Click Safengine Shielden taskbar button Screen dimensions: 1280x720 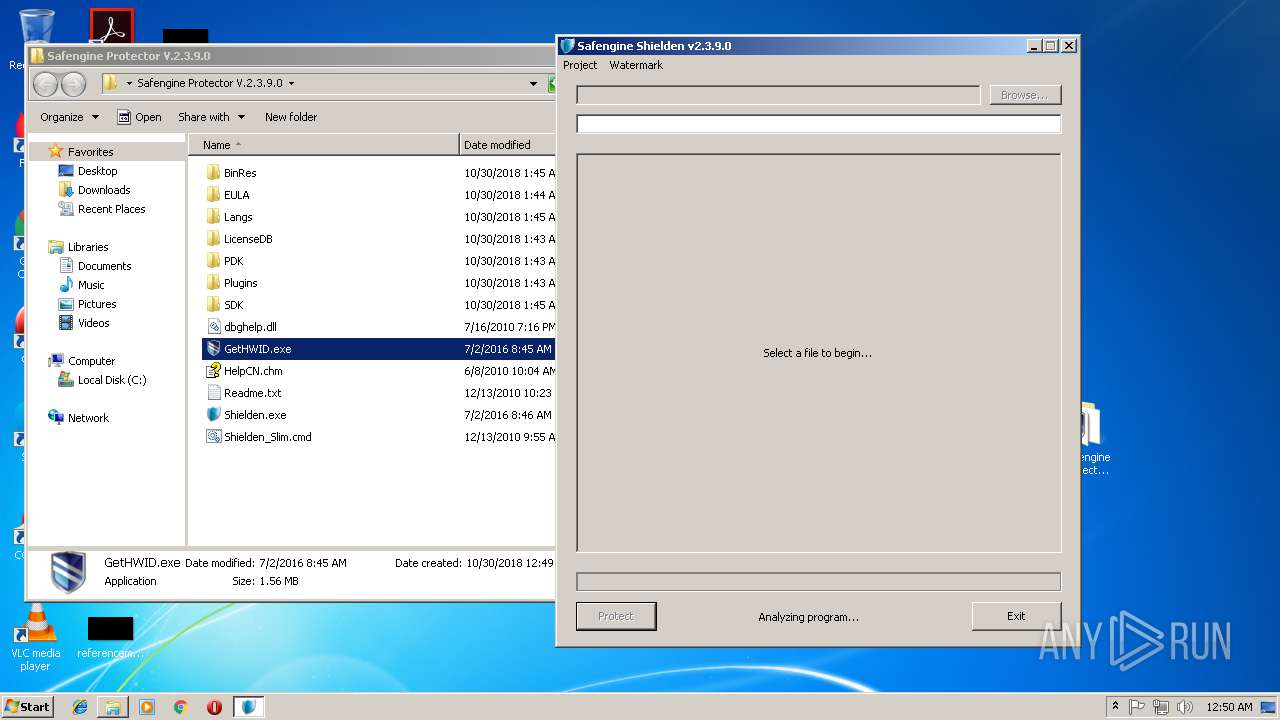[249, 707]
